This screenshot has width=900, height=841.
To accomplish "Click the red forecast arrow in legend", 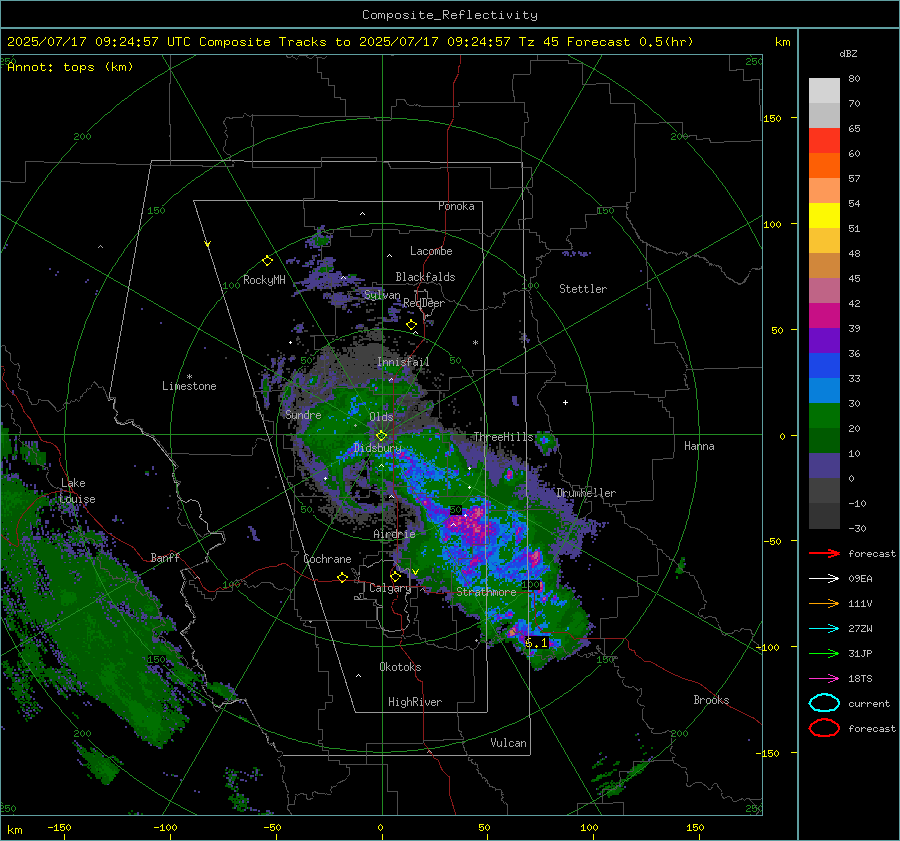I will click(824, 553).
